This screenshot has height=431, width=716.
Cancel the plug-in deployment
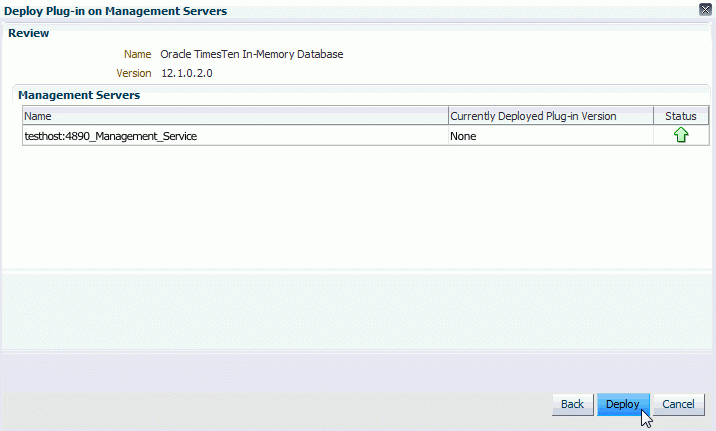679,405
